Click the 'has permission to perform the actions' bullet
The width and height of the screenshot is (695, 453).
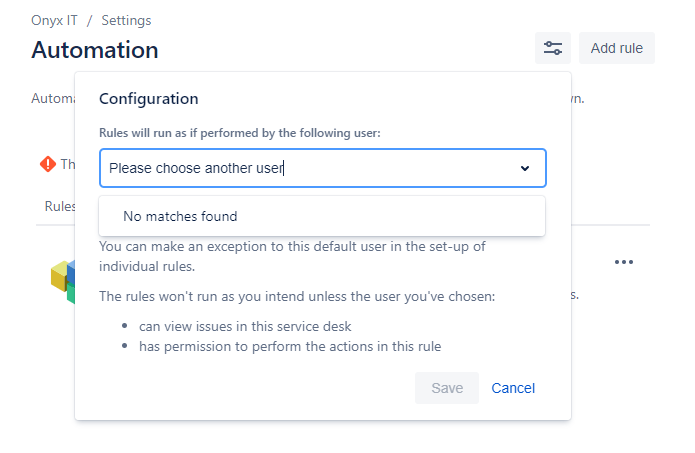(290, 346)
